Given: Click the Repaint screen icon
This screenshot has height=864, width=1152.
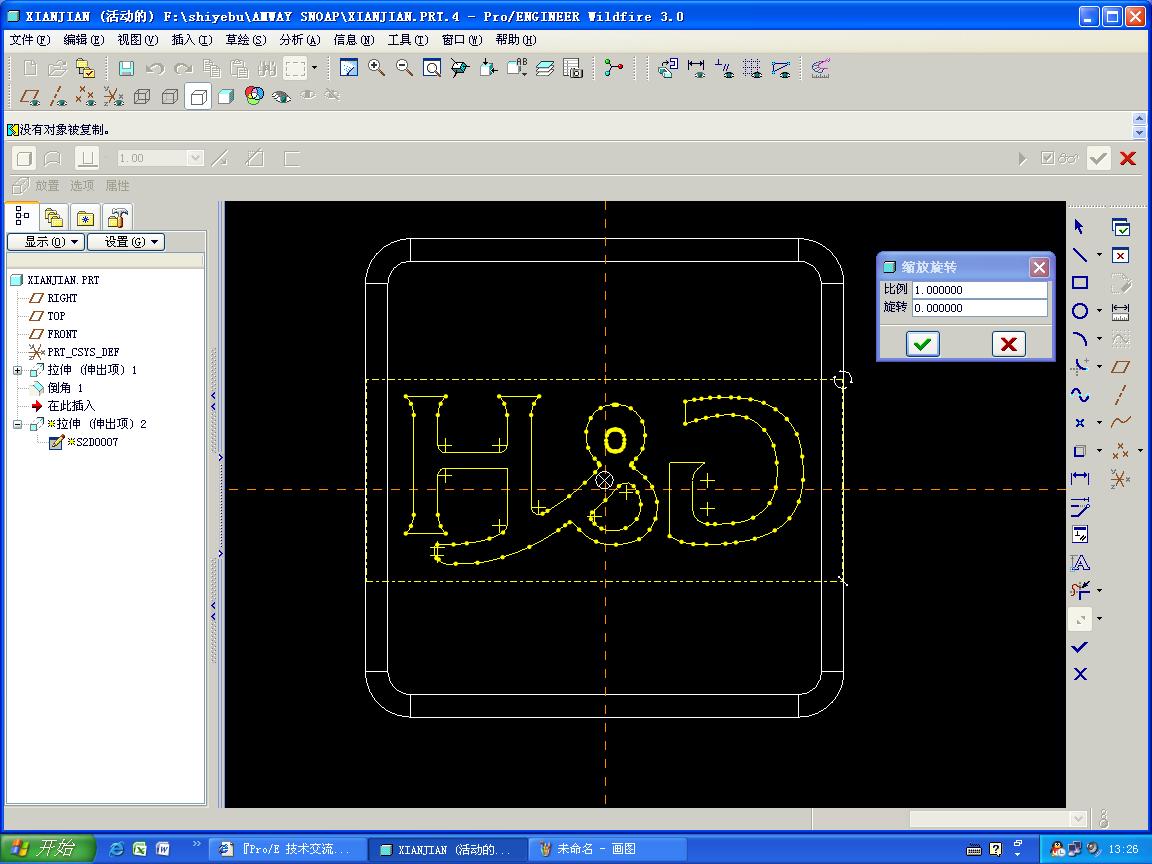Looking at the screenshot, I should (x=348, y=68).
